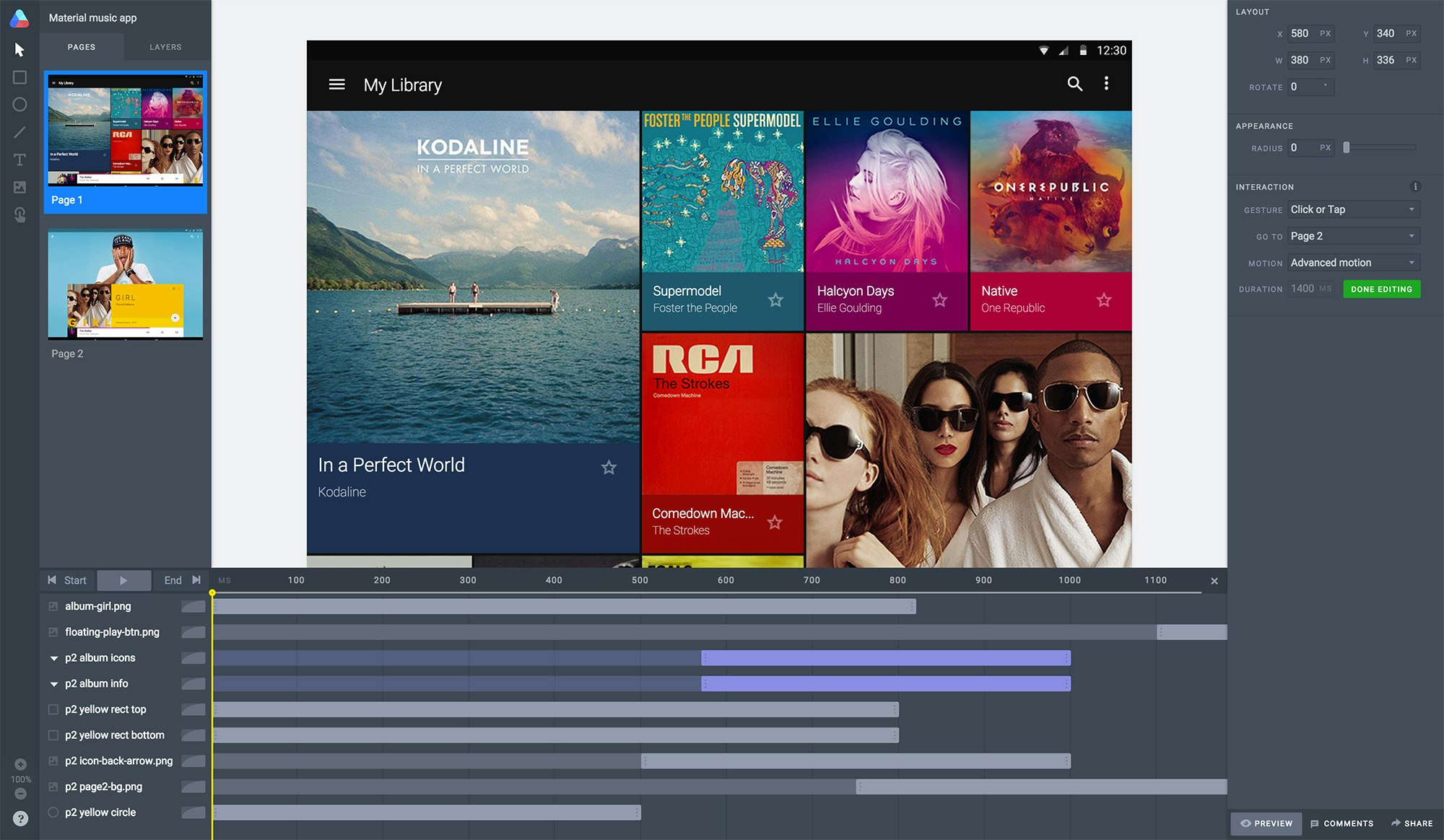Choose the Line drawing tool
Screen dimensions: 1444x840
[x=19, y=132]
